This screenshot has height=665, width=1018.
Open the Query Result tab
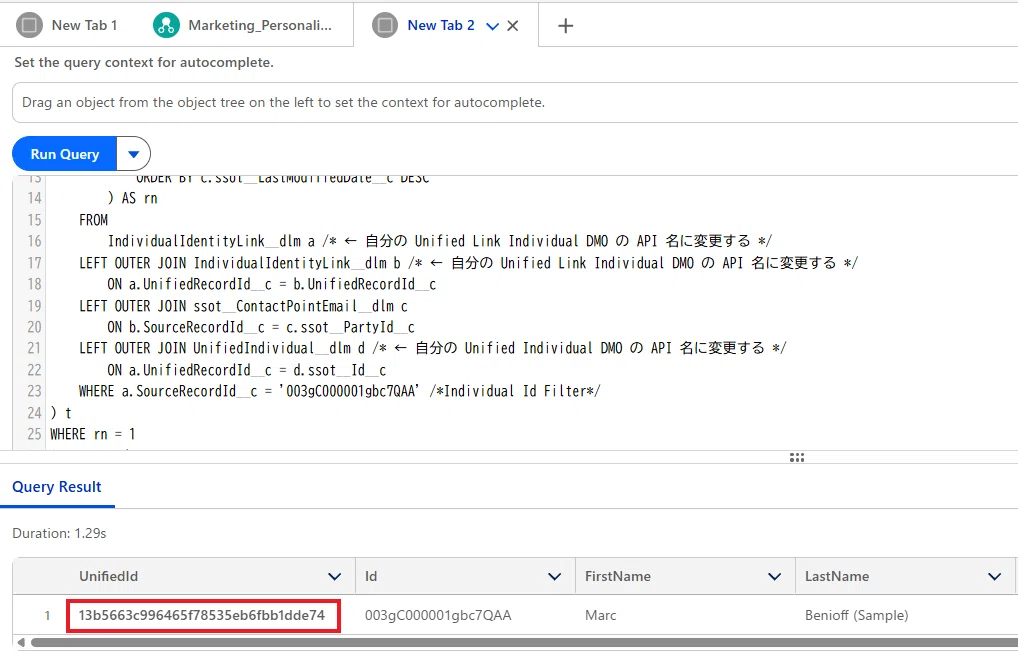(x=57, y=486)
